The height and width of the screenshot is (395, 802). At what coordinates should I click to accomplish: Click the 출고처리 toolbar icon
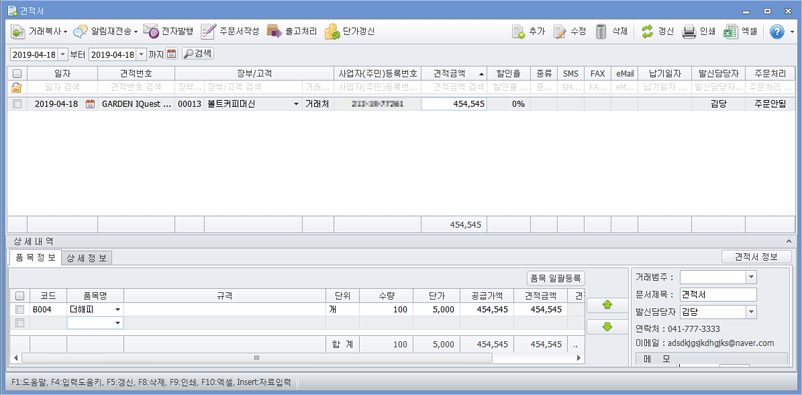coord(274,32)
